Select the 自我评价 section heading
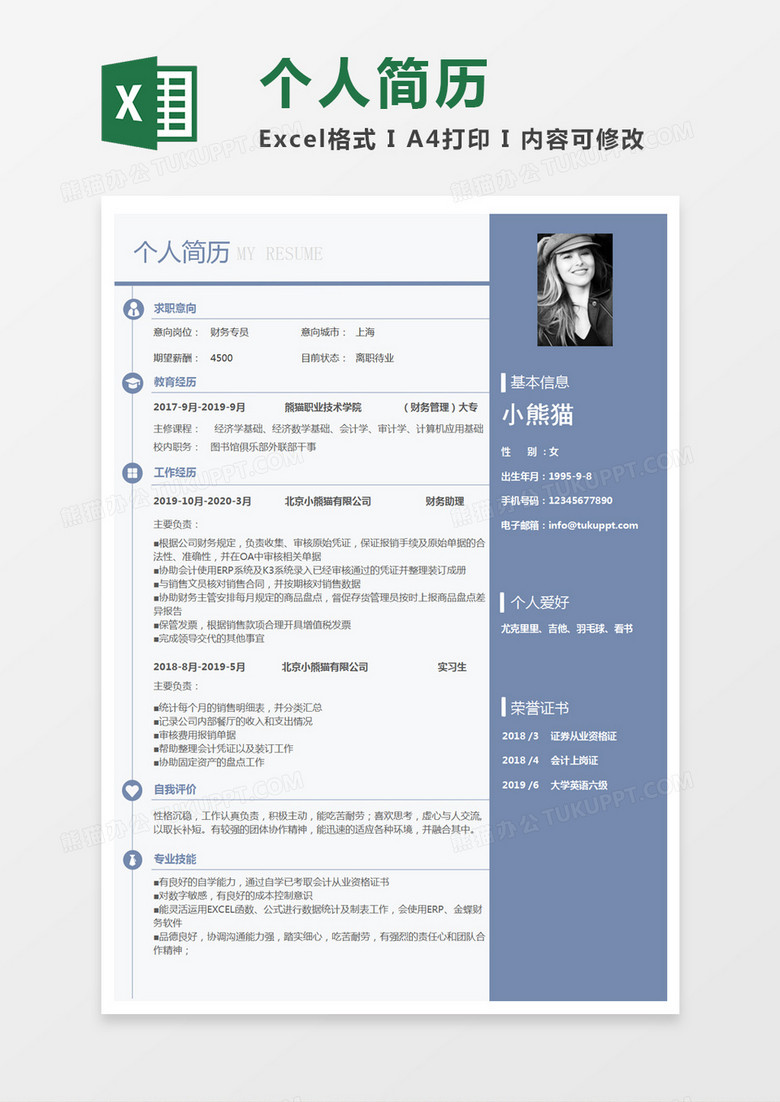This screenshot has width=780, height=1102. point(175,790)
